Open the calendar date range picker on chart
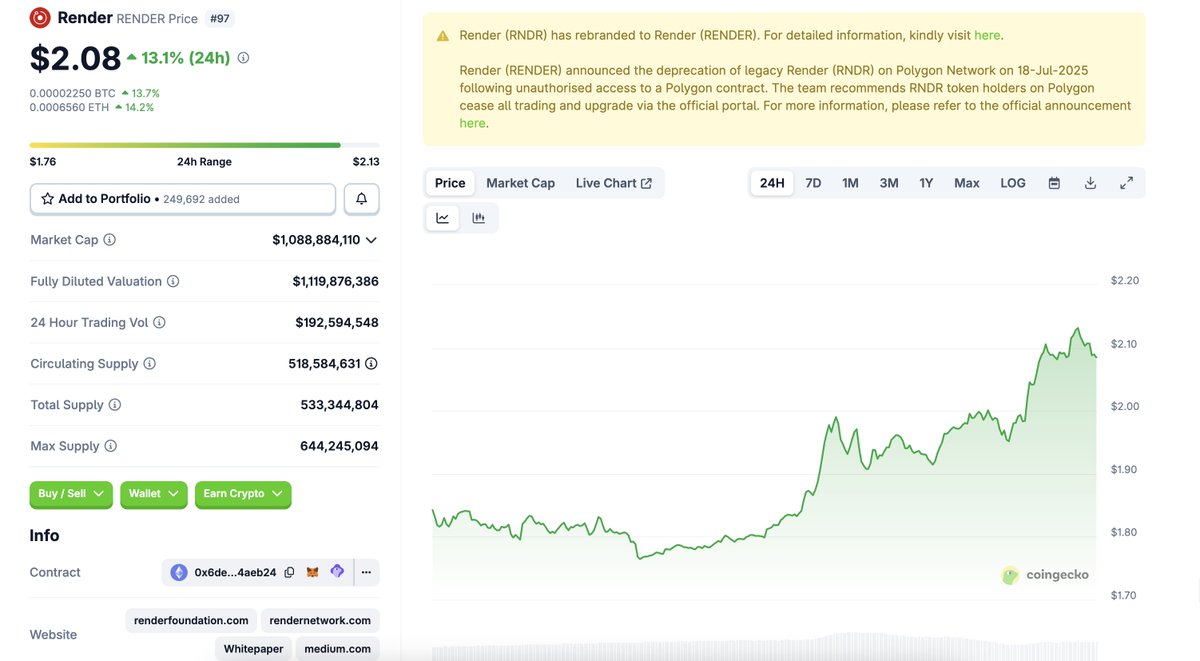 click(1054, 183)
